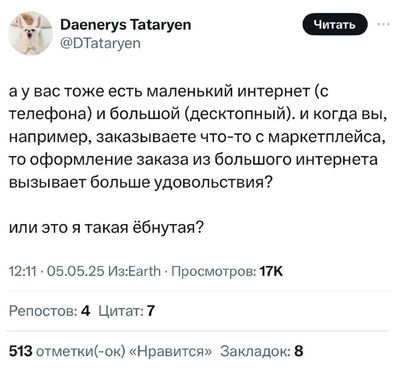This screenshot has width=400, height=369.
Task: Open the main tweet paragraph about маленький интернет
Action: click(198, 137)
